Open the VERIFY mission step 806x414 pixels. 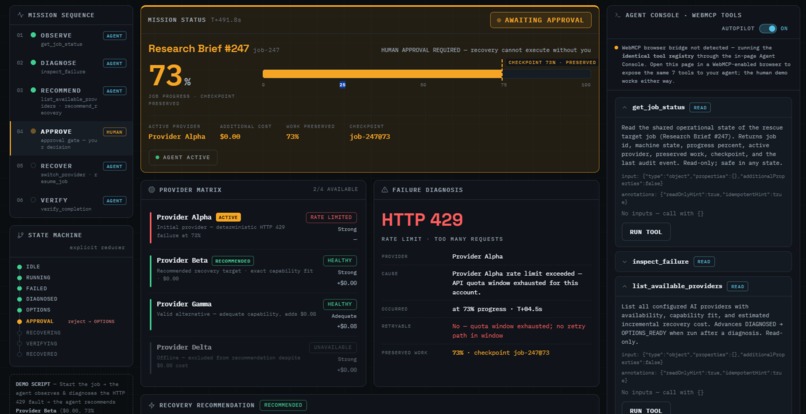[71, 204]
